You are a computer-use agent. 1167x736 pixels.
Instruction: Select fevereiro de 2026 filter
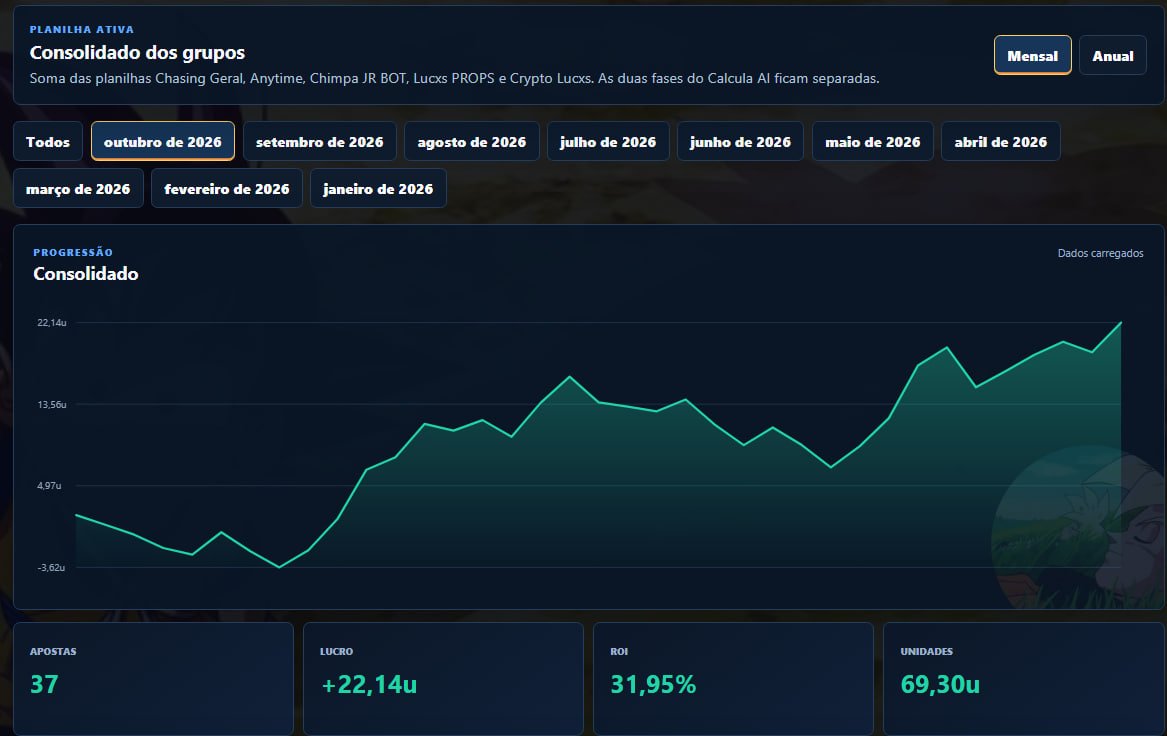[x=226, y=188]
